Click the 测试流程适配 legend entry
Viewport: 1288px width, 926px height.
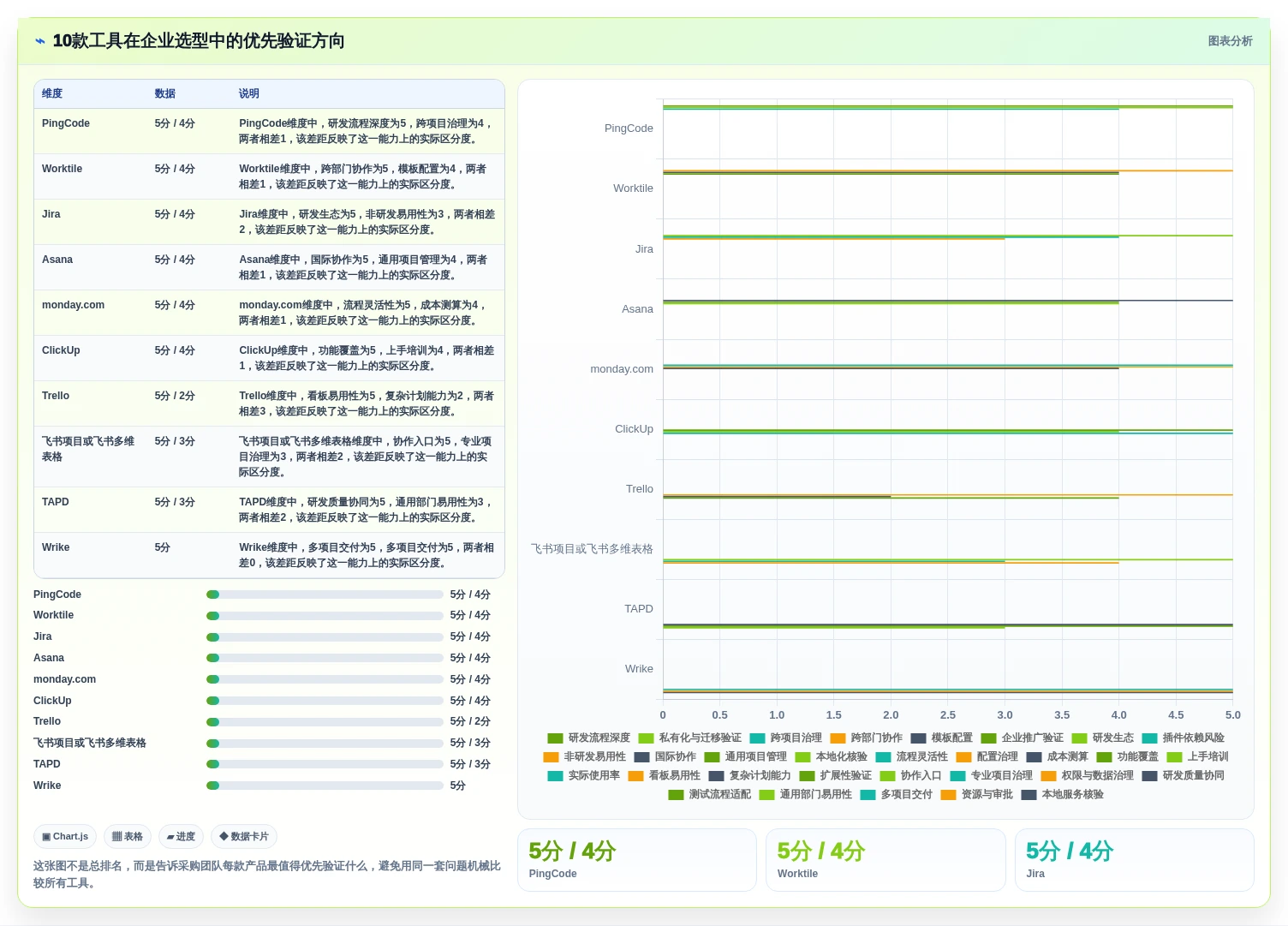pos(710,794)
